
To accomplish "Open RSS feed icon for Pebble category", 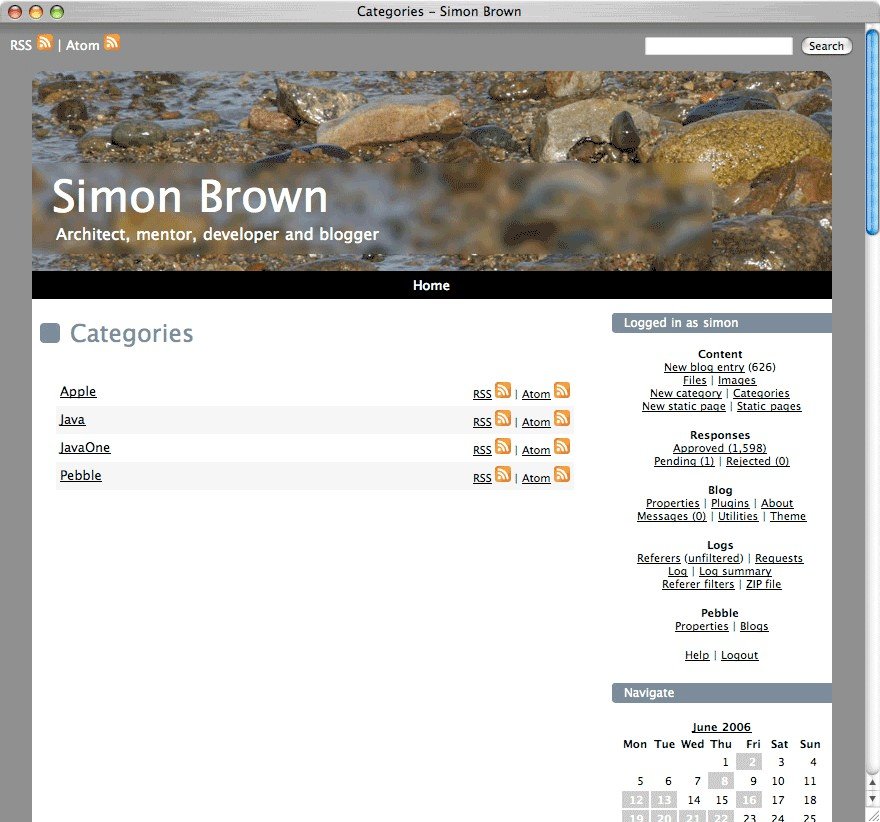I will [503, 474].
